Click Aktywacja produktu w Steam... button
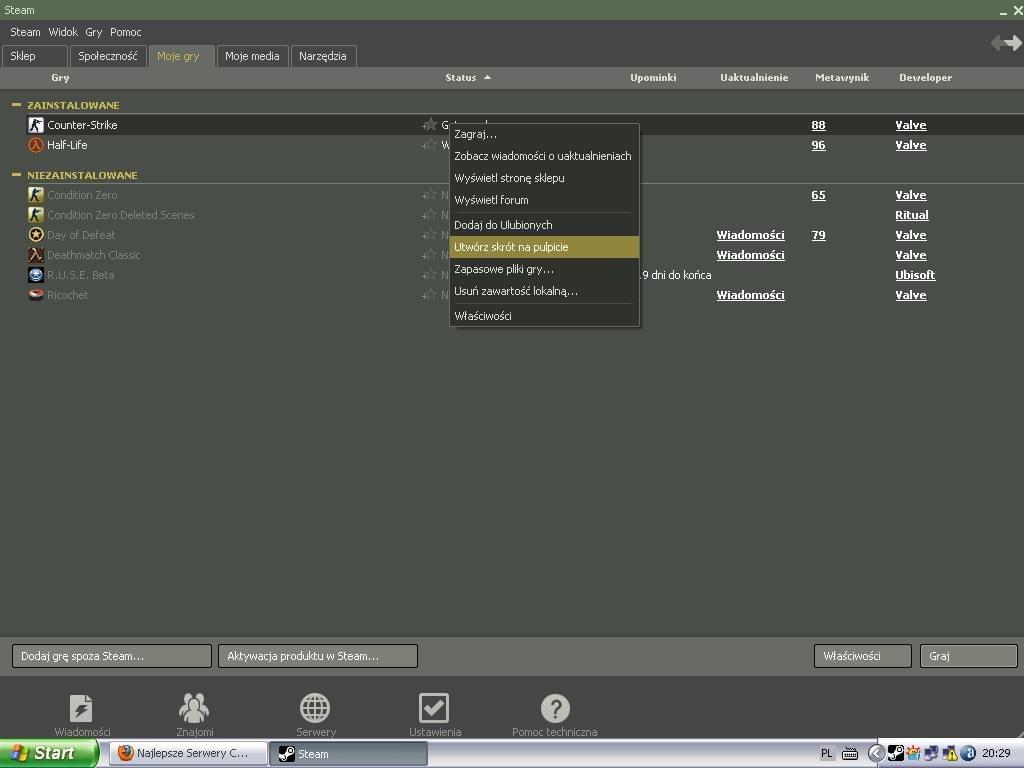Viewport: 1024px width, 768px height. 318,656
